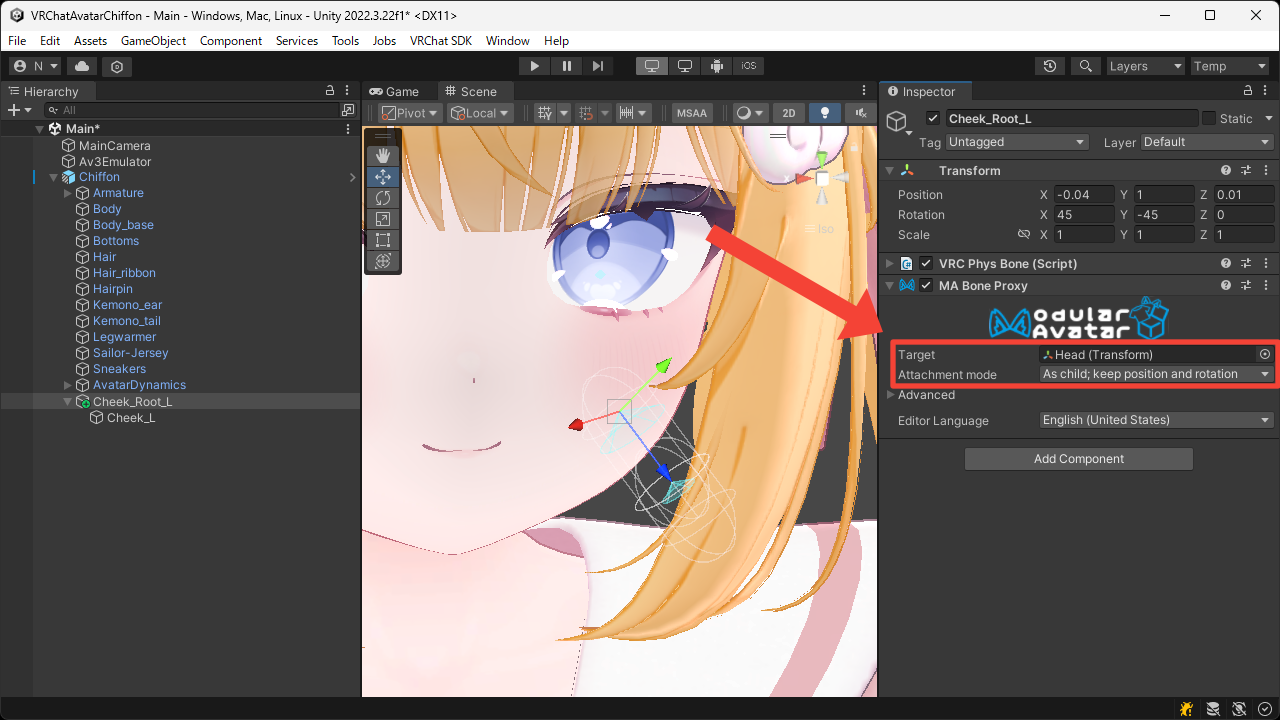Click the object picker beside the Target field

point(1264,354)
